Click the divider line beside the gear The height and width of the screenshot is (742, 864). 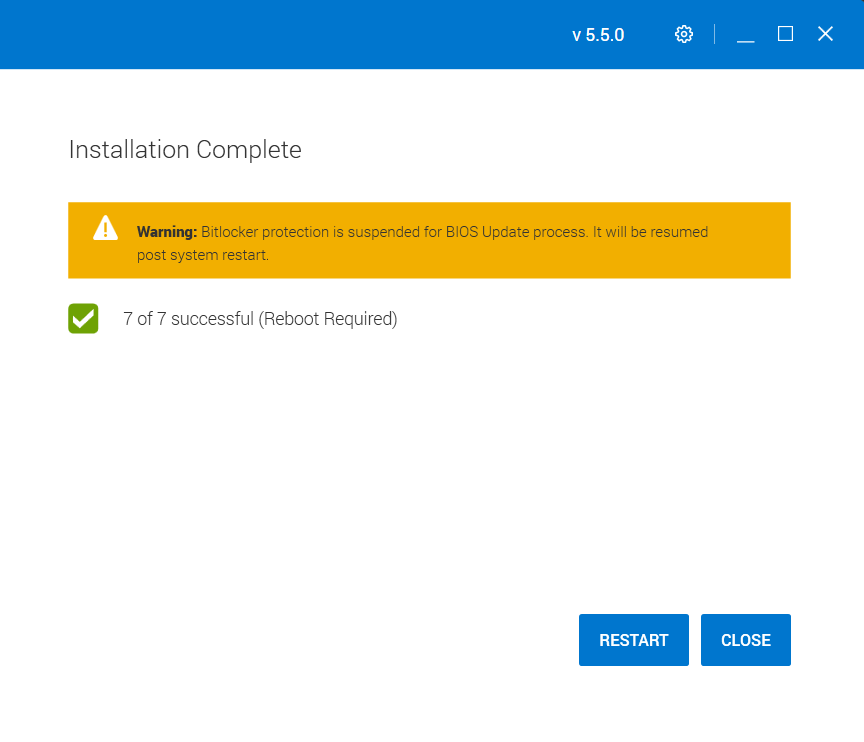pos(714,34)
